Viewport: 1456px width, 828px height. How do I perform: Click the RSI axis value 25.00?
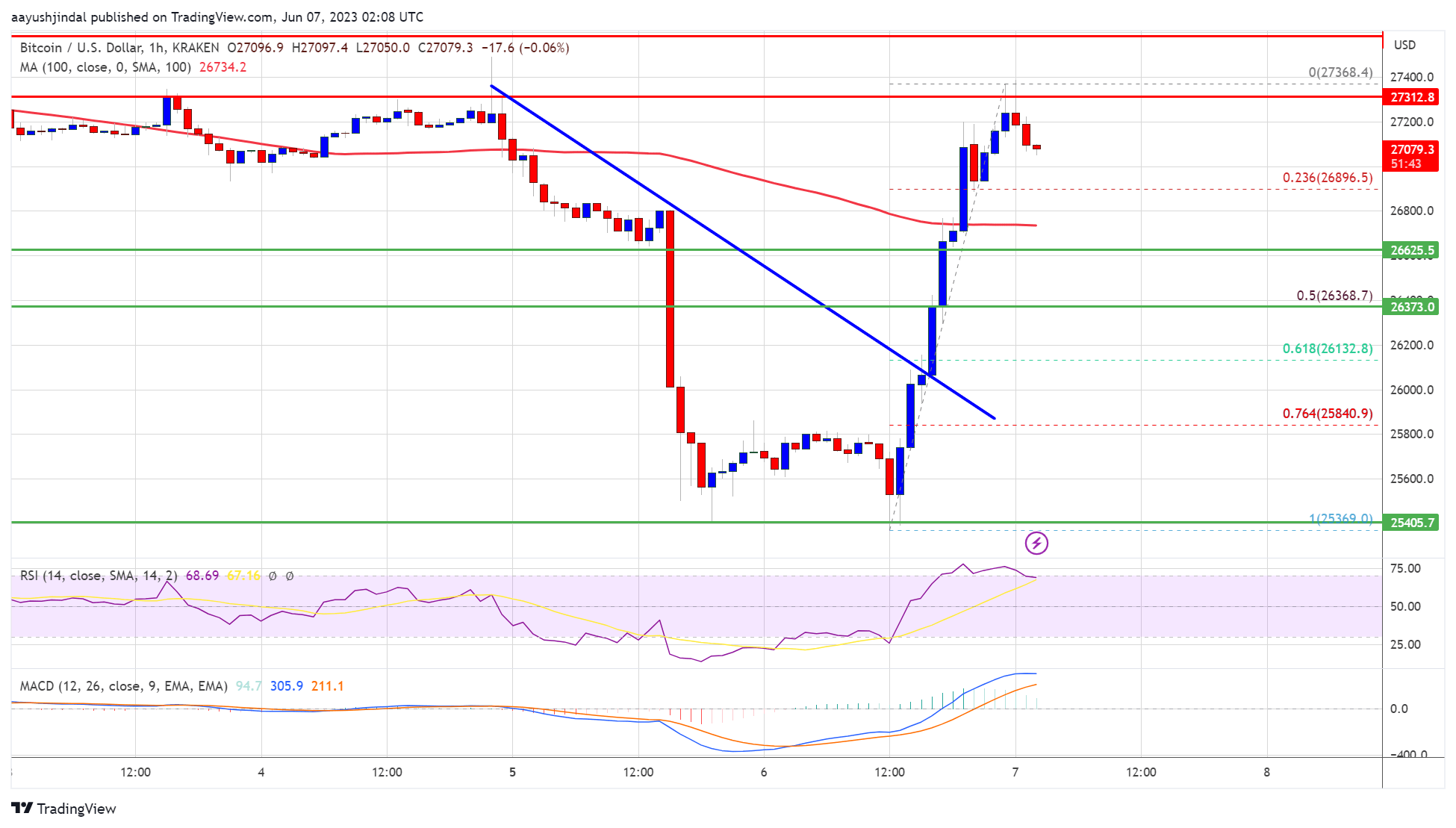tap(1405, 644)
